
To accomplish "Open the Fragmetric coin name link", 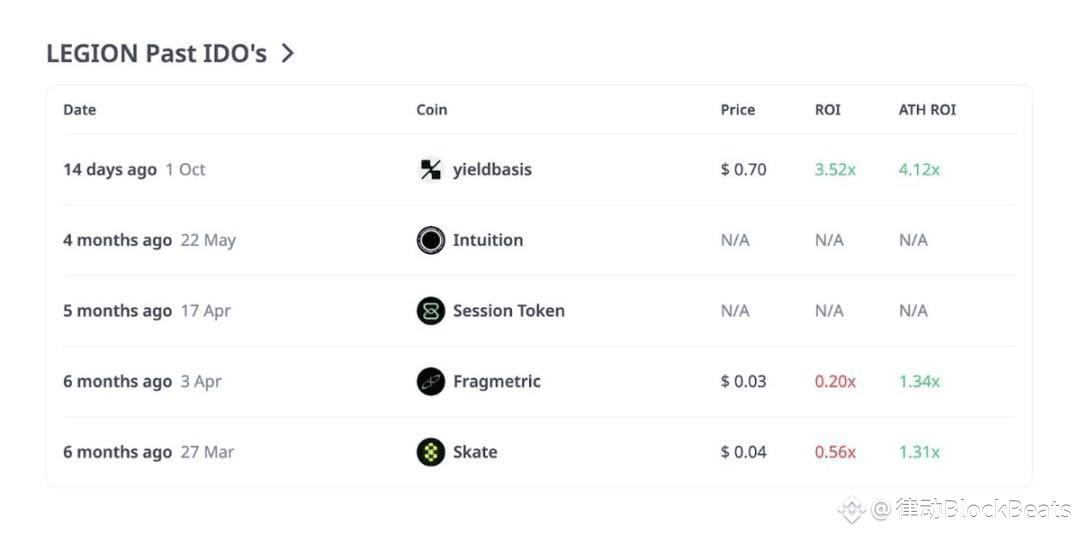I will click(x=496, y=381).
